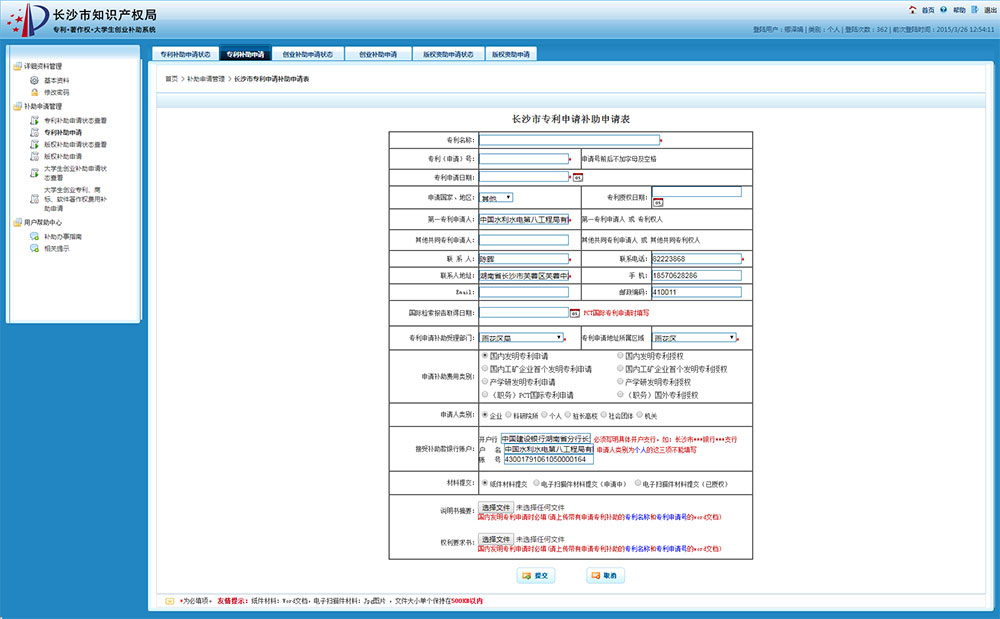
Task: Choose 个人 as the applicant type
Action: pyautogui.click(x=545, y=414)
